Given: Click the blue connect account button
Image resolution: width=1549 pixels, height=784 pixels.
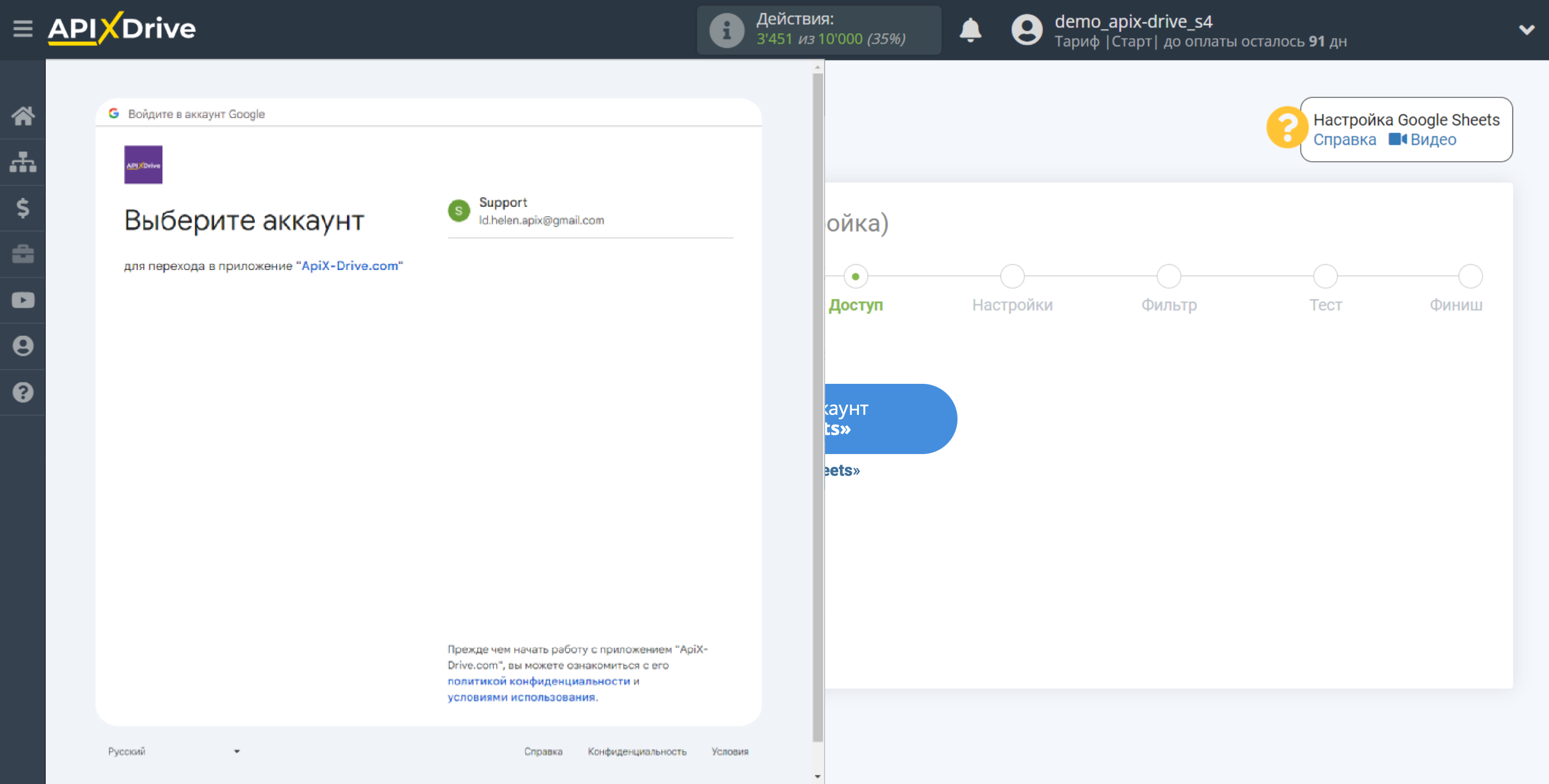Looking at the screenshot, I should [x=891, y=419].
